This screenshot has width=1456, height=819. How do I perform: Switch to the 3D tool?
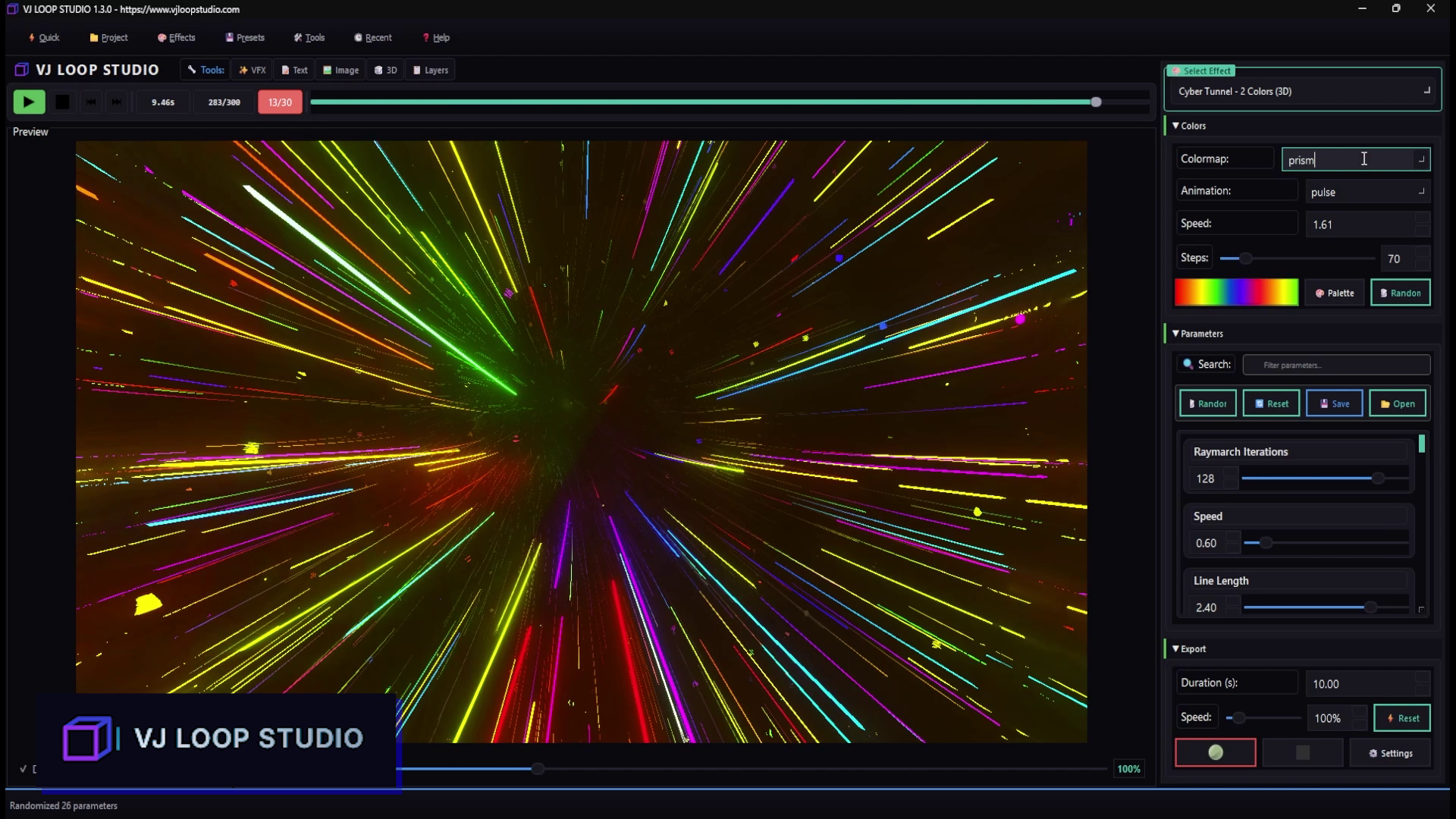coord(385,69)
